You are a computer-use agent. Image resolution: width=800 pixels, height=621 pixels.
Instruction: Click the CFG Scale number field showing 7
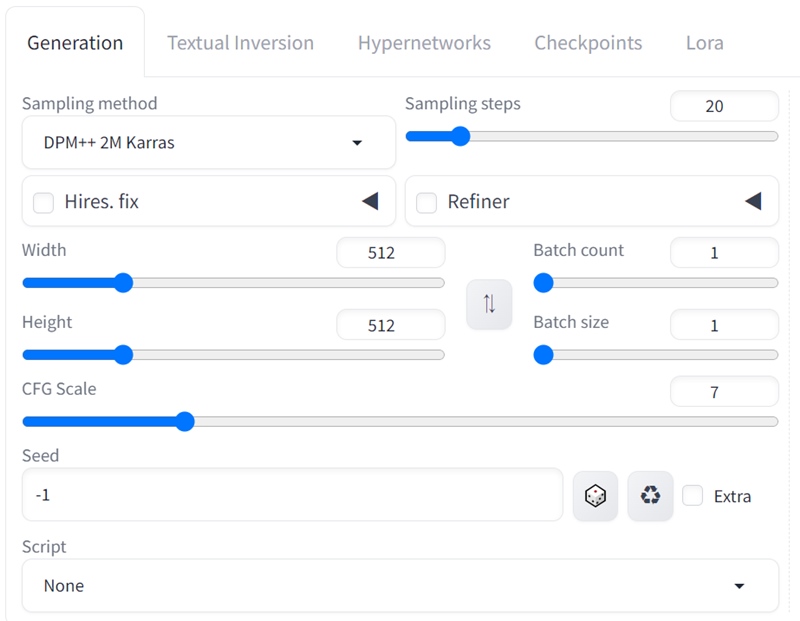pyautogui.click(x=724, y=392)
